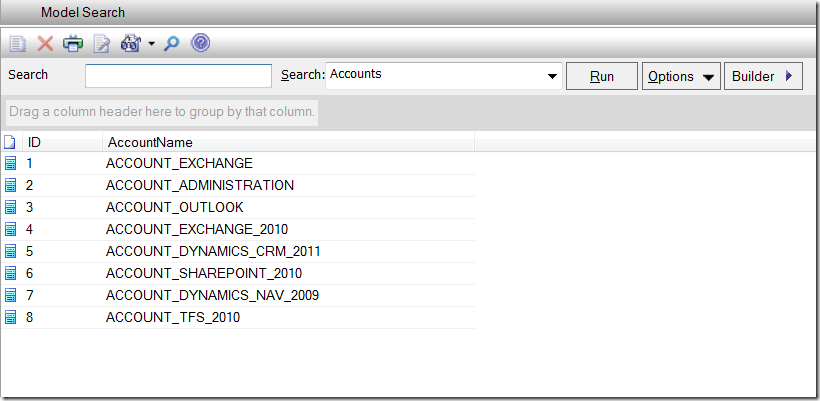This screenshot has height=401, width=820.
Task: Open the binoculars dropdown arrow
Action: 151,44
